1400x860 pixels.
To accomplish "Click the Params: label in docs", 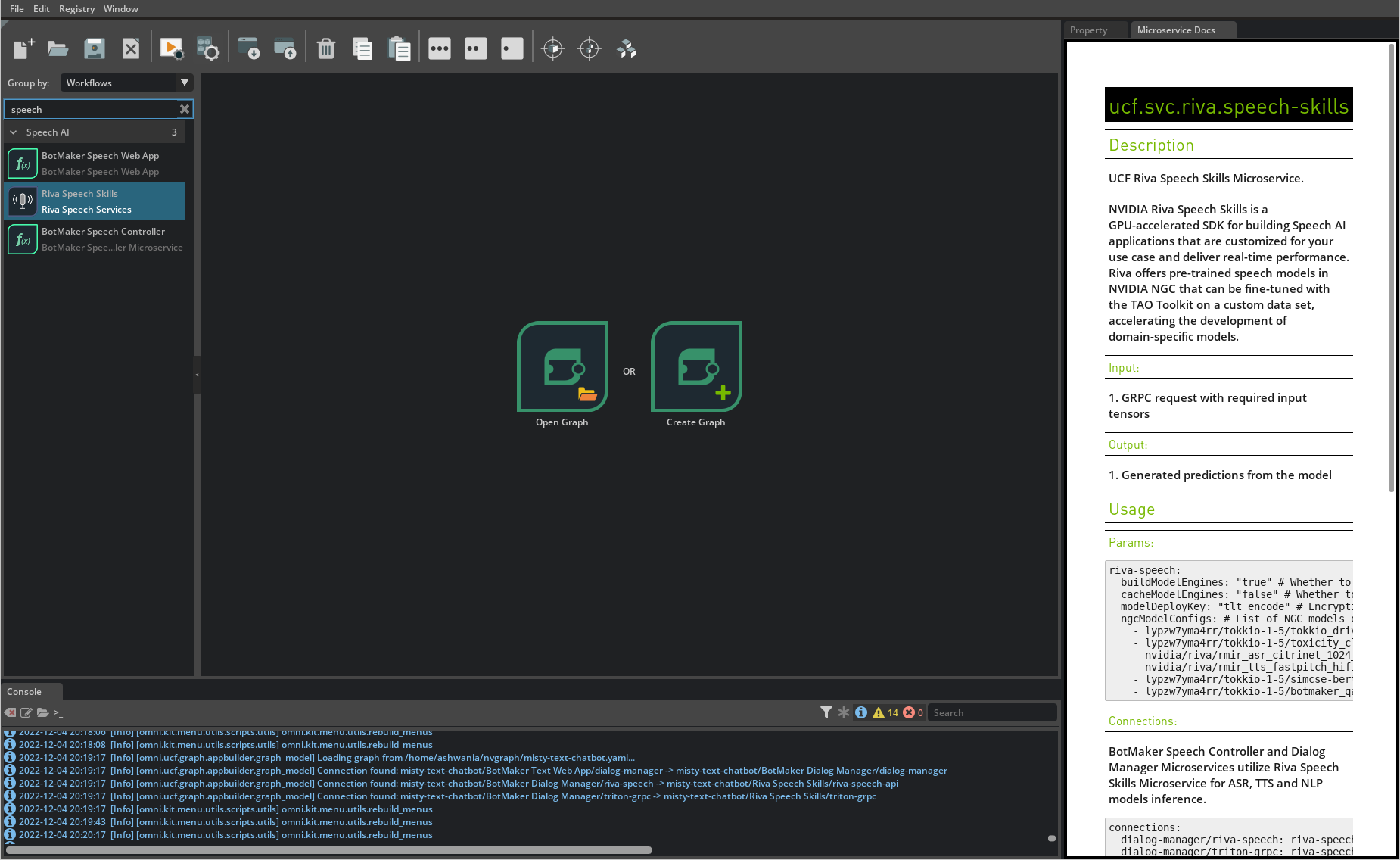I will coord(1131,542).
